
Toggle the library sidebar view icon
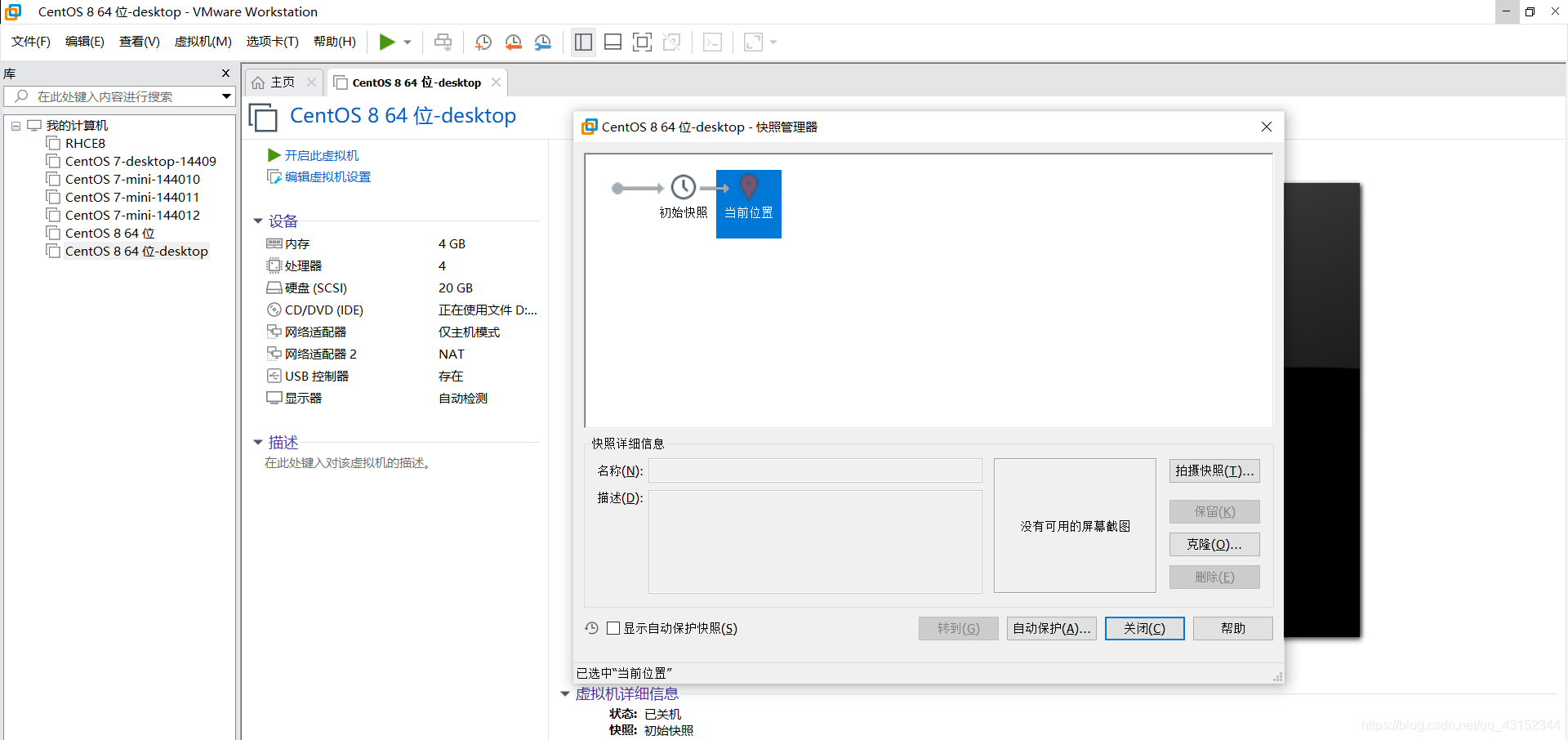pyautogui.click(x=583, y=42)
